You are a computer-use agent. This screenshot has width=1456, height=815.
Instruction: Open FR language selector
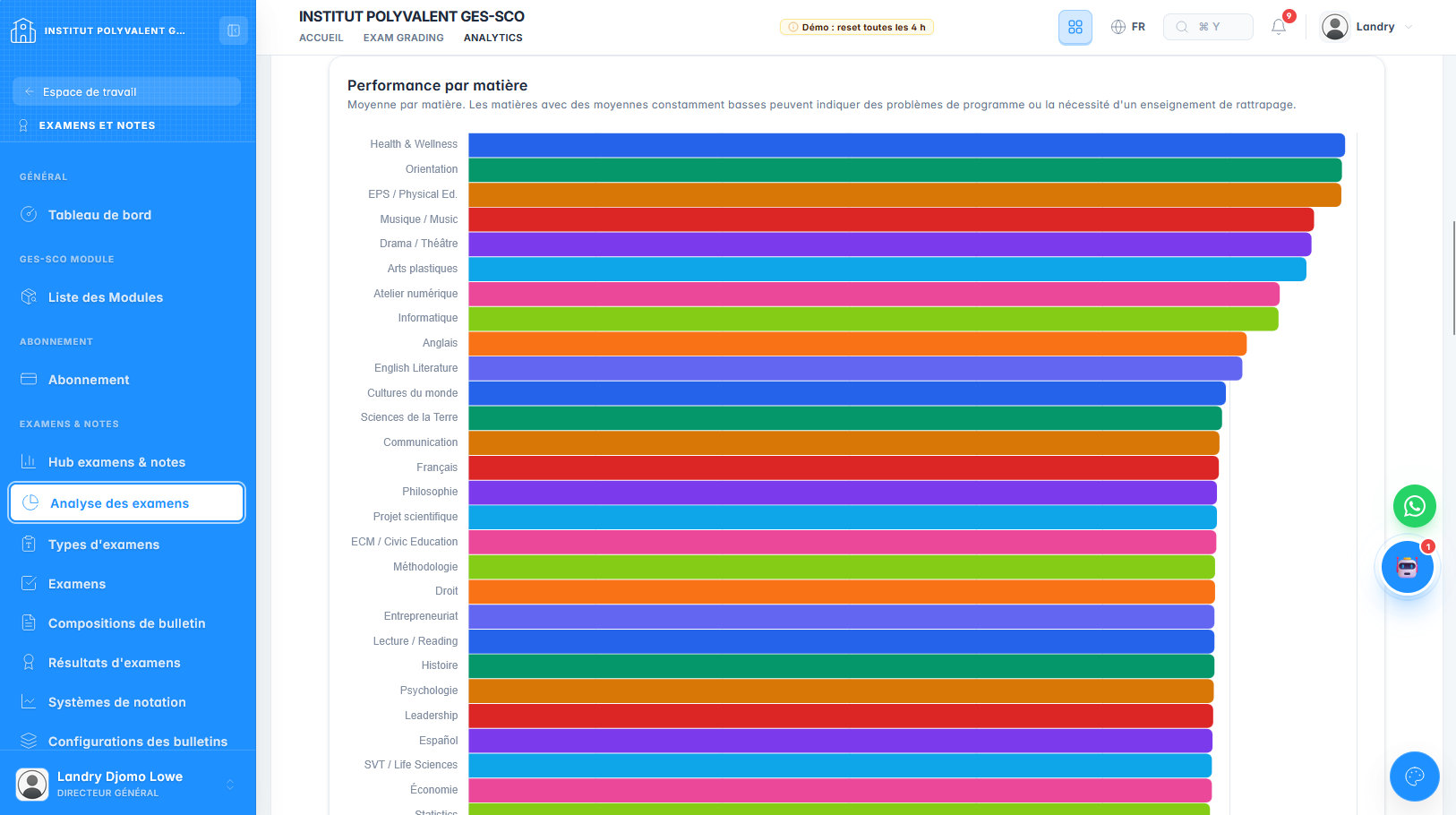[1128, 27]
